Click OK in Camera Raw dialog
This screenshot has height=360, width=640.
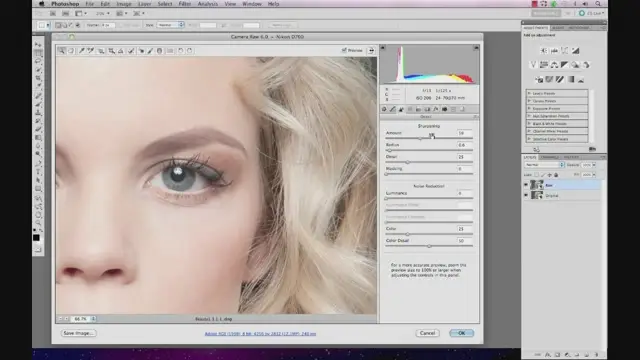pos(462,333)
